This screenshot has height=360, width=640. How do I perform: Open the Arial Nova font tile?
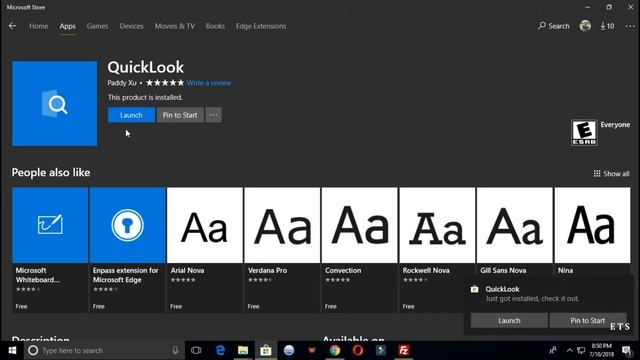tap(204, 250)
